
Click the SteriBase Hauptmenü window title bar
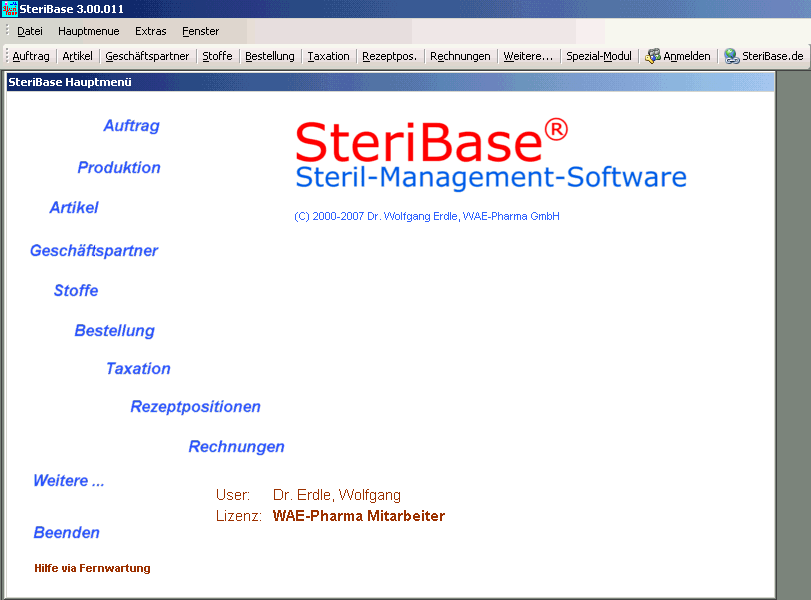pyautogui.click(x=391, y=82)
